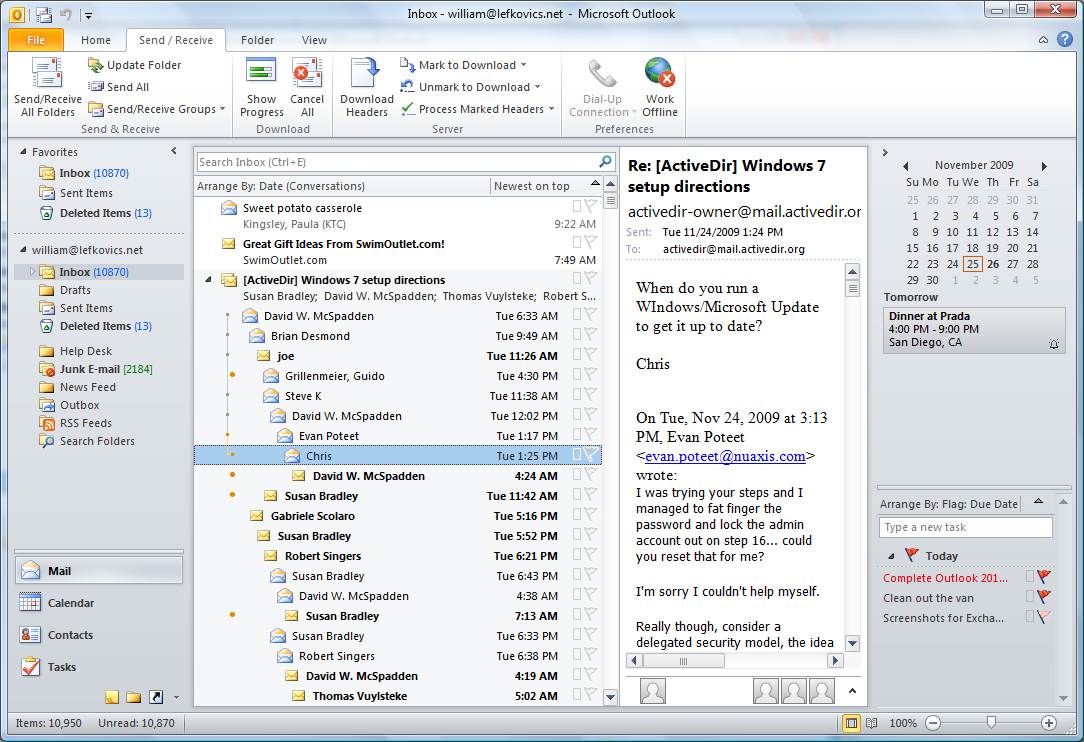Switch to the Home tab
1084x742 pixels.
pyautogui.click(x=95, y=40)
